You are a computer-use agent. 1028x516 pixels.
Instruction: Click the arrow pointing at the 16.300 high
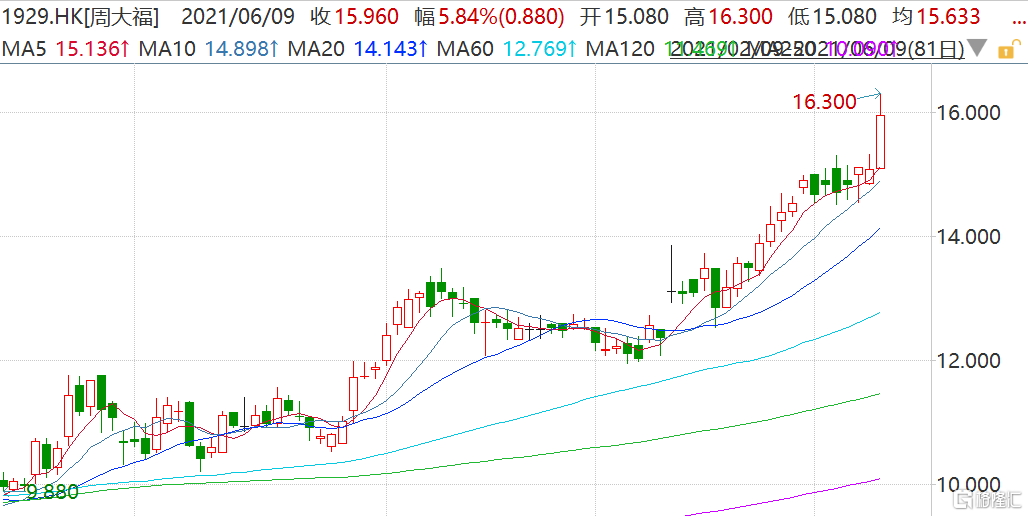pos(870,95)
